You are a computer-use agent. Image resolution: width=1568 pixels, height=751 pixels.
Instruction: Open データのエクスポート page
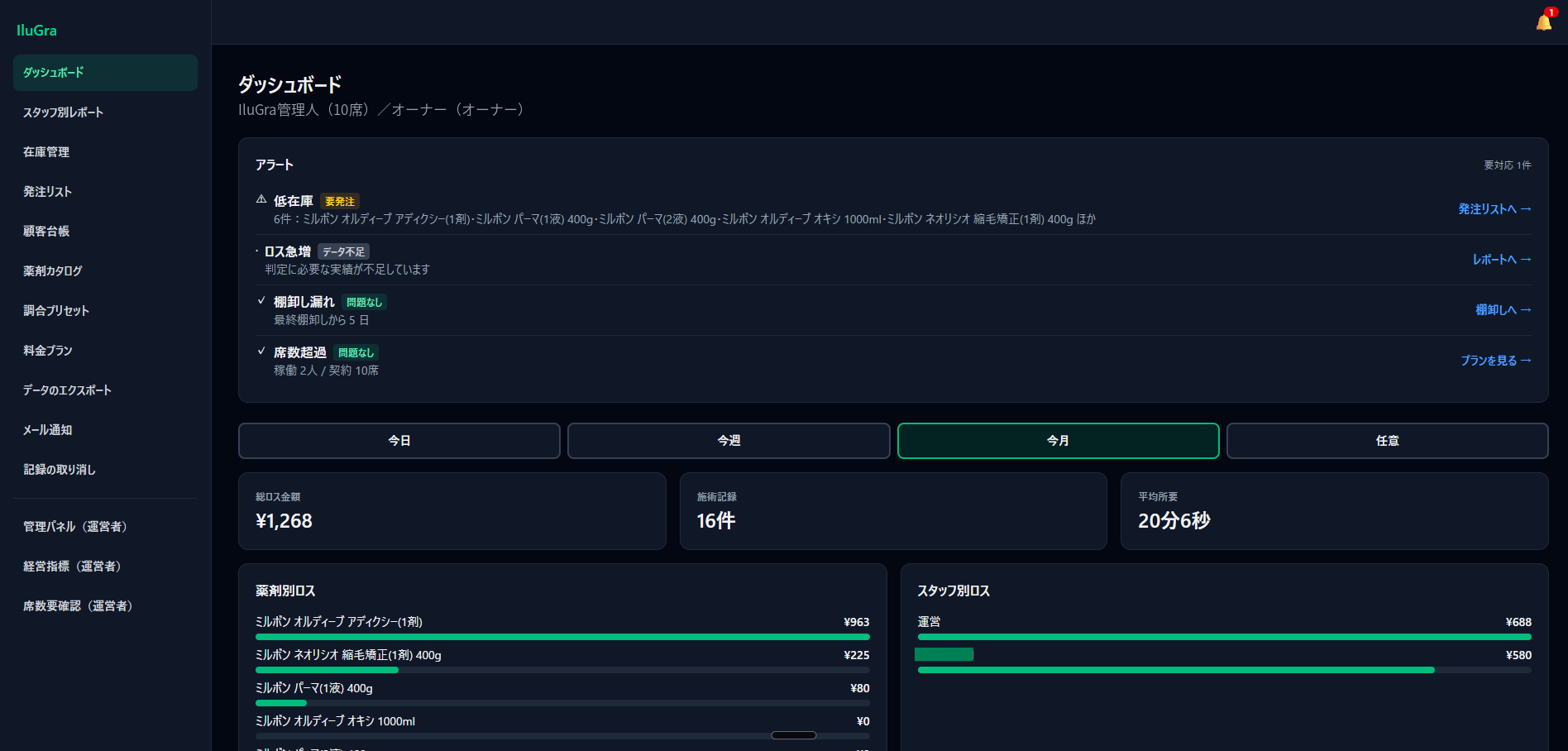pos(105,390)
